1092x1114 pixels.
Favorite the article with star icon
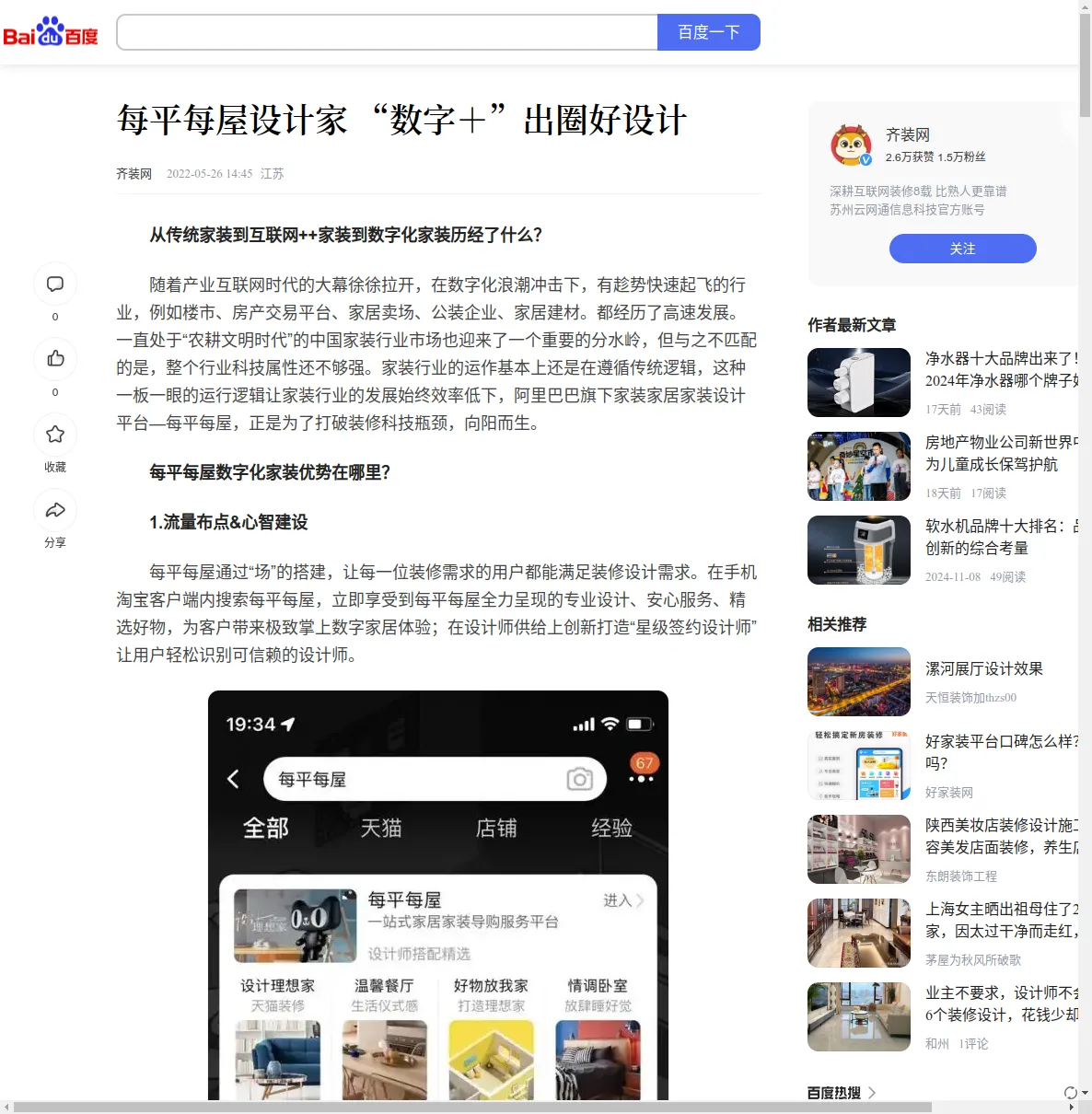(x=55, y=434)
